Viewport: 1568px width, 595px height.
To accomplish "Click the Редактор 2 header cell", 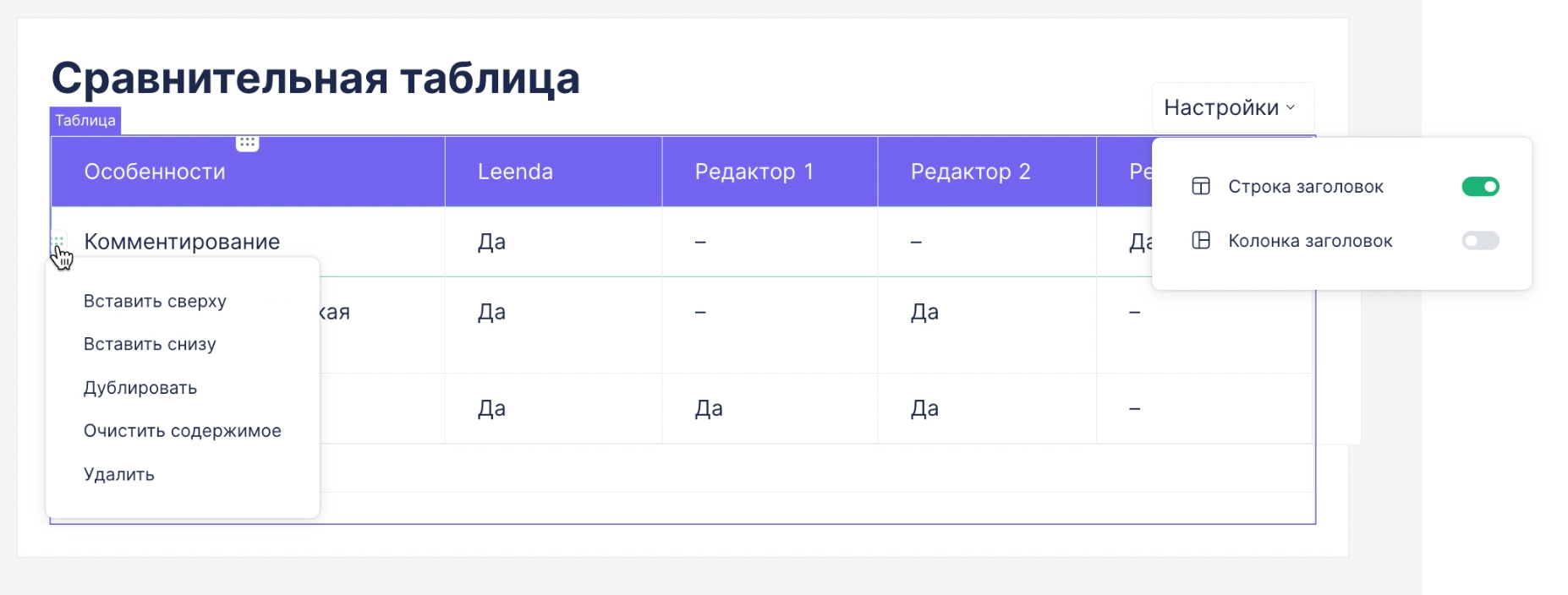I will click(x=970, y=172).
